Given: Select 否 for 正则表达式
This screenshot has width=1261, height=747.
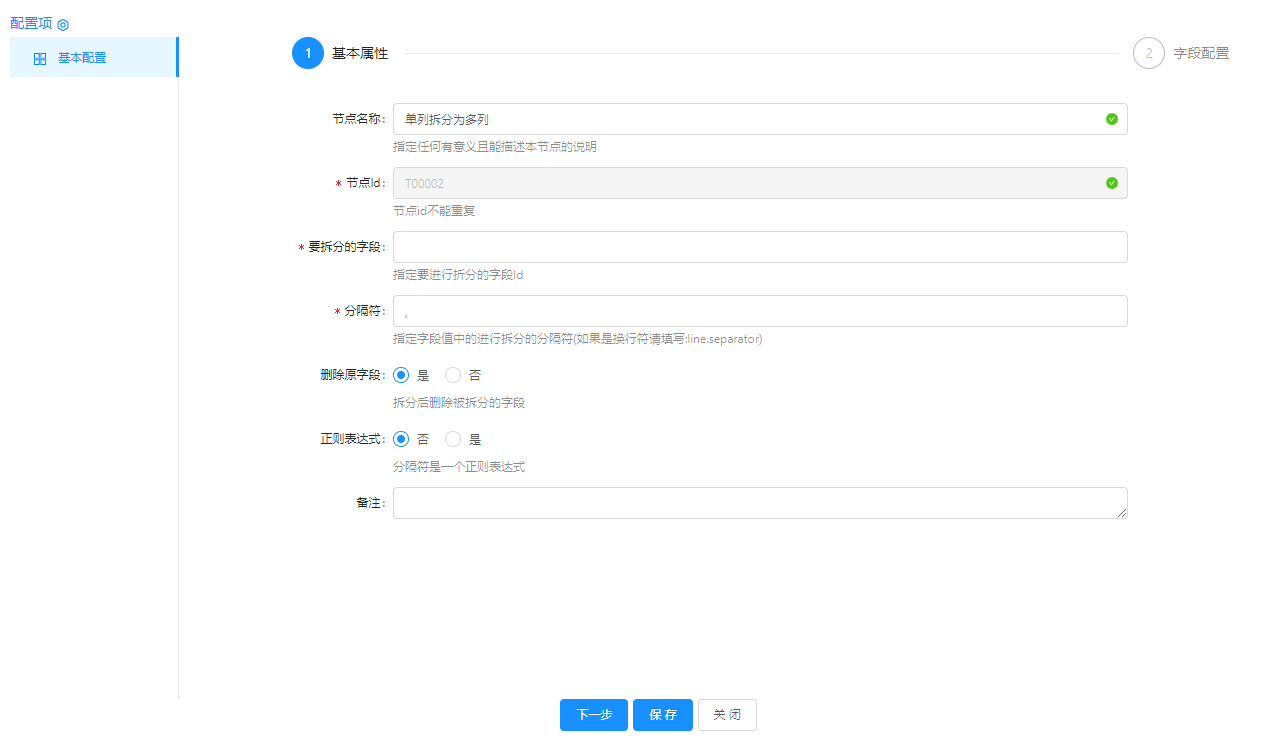Looking at the screenshot, I should tap(401, 439).
